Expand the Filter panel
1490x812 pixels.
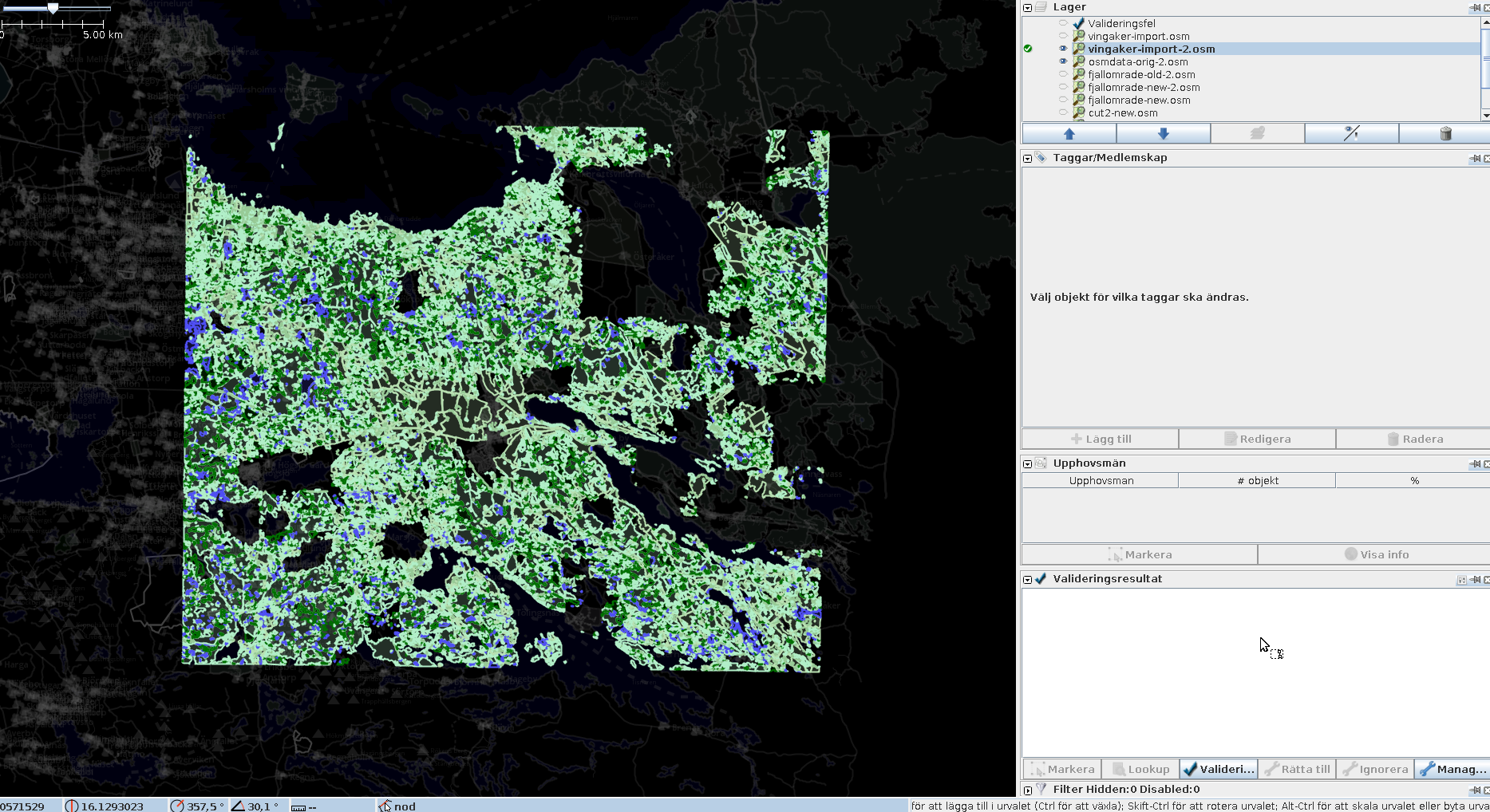(1028, 790)
